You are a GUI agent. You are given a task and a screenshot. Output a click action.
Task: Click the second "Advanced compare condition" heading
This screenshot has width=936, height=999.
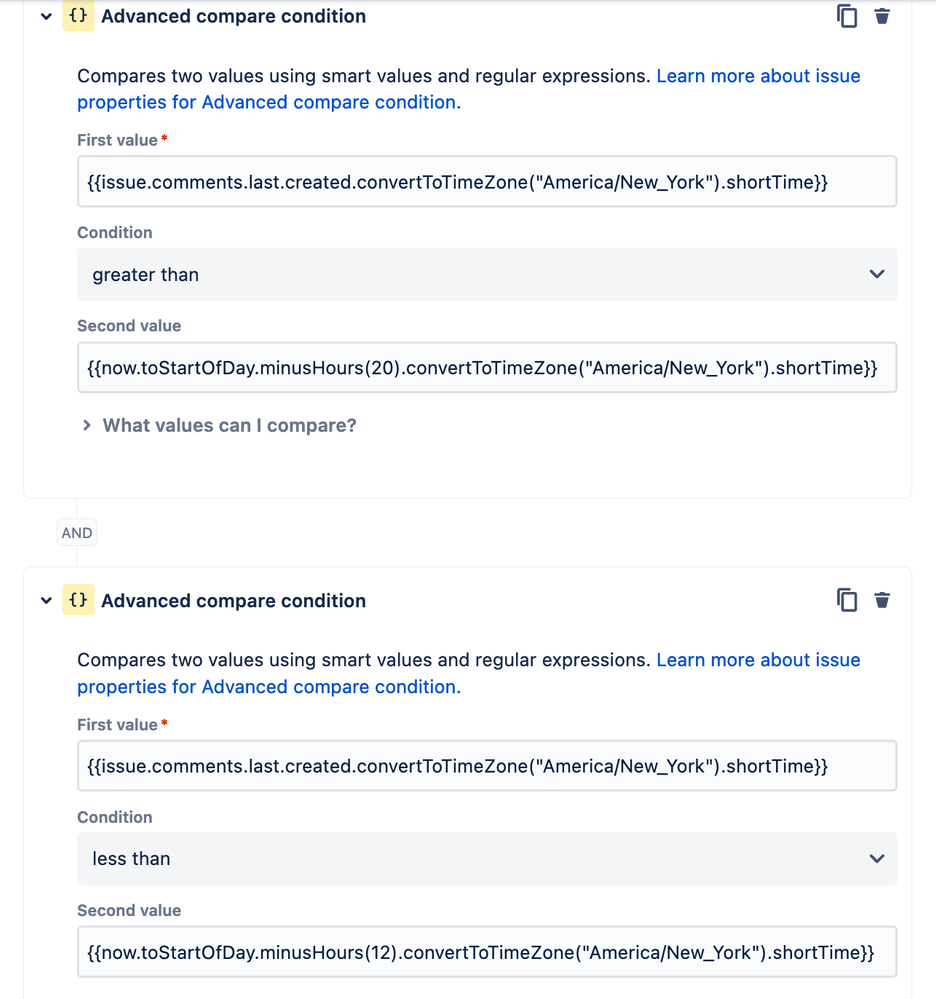coord(233,600)
